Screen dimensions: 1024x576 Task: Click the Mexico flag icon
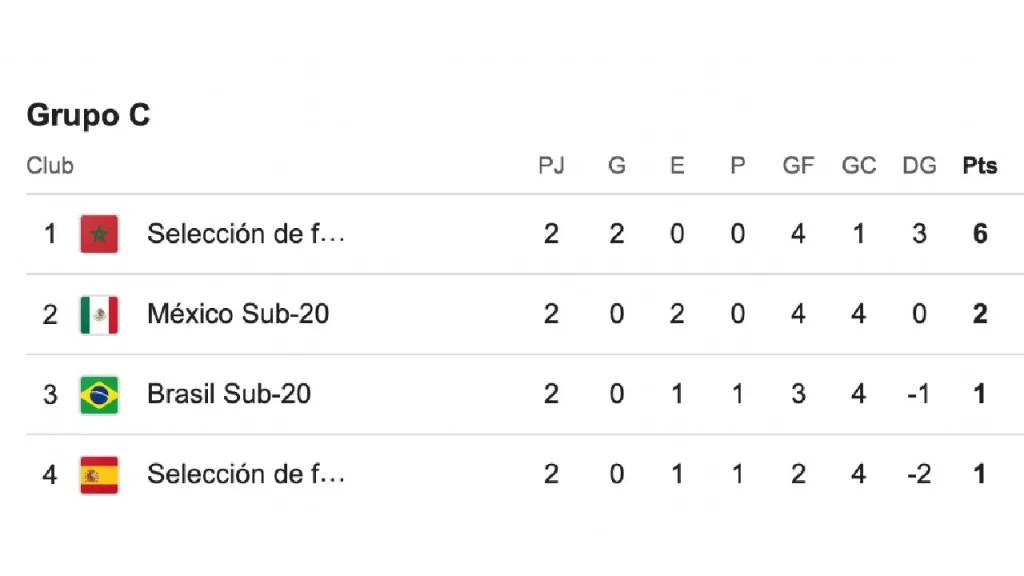(x=99, y=314)
